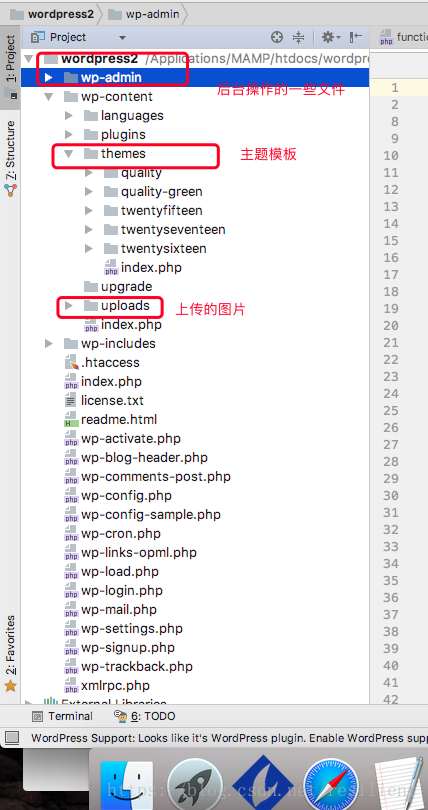Viewport: 428px width, 810px height.
Task: Select wp-blog-header.php file
Action: (x=136, y=458)
